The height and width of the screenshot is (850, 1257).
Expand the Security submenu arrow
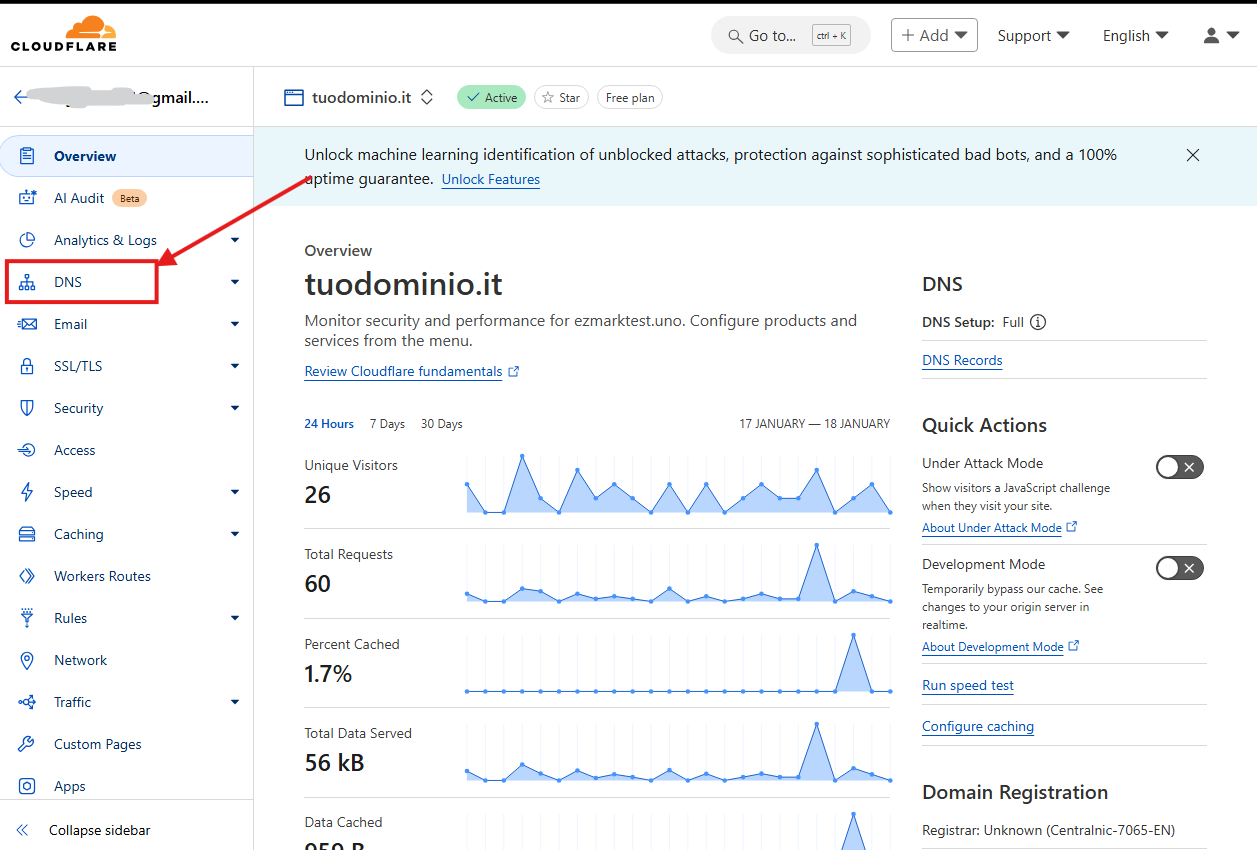pos(234,408)
